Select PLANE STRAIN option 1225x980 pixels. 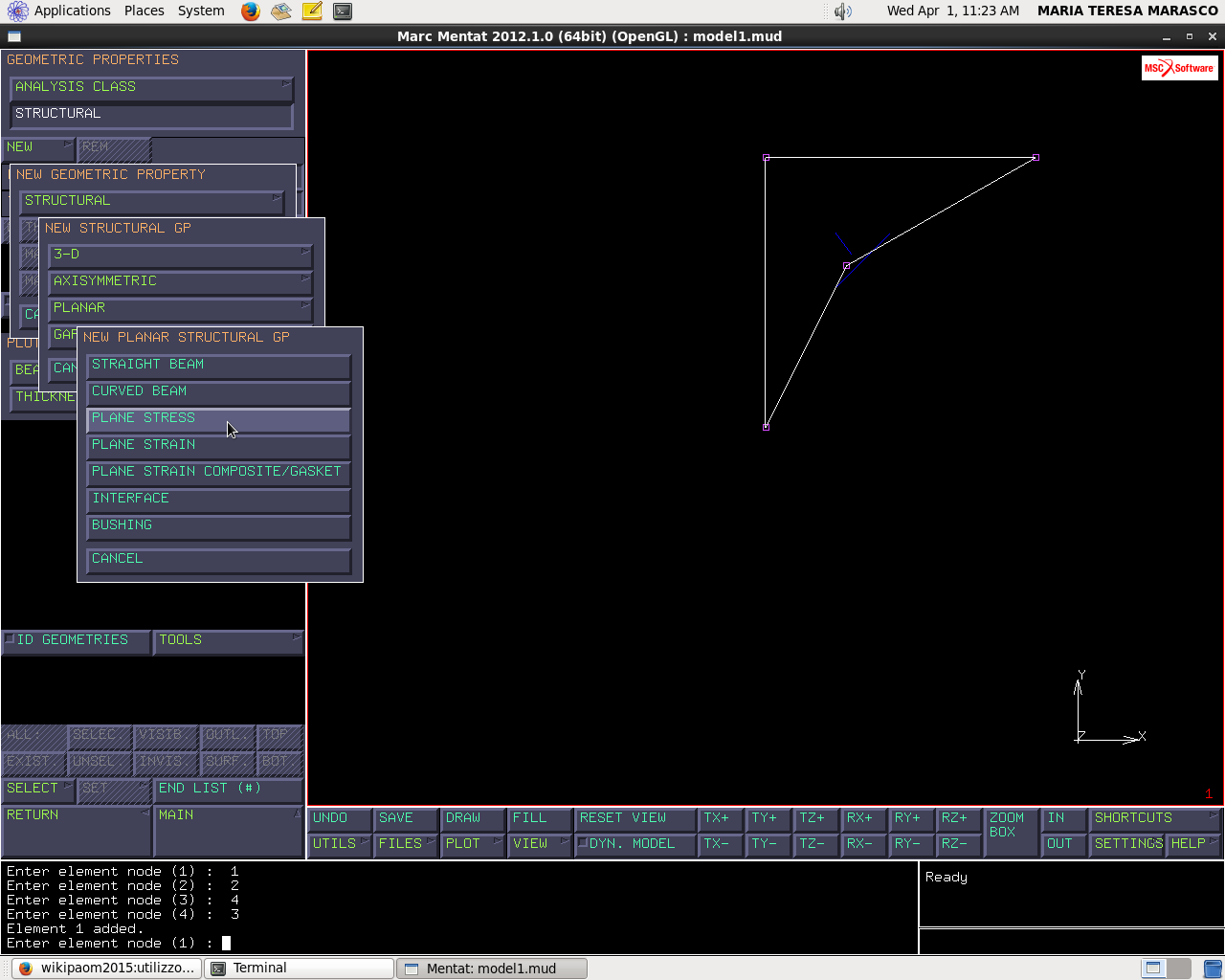coord(218,446)
